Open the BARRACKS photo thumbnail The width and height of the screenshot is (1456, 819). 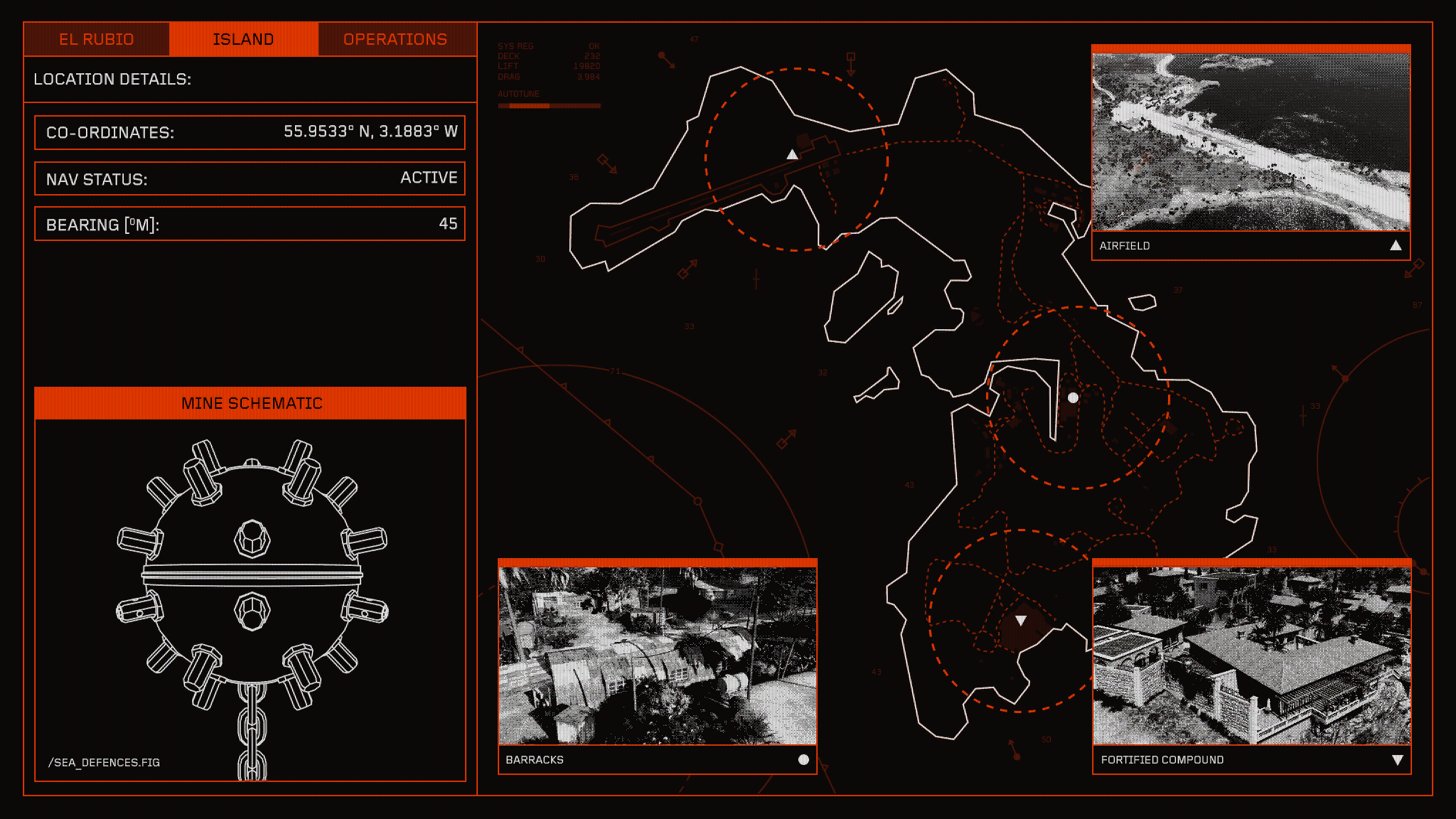(658, 655)
